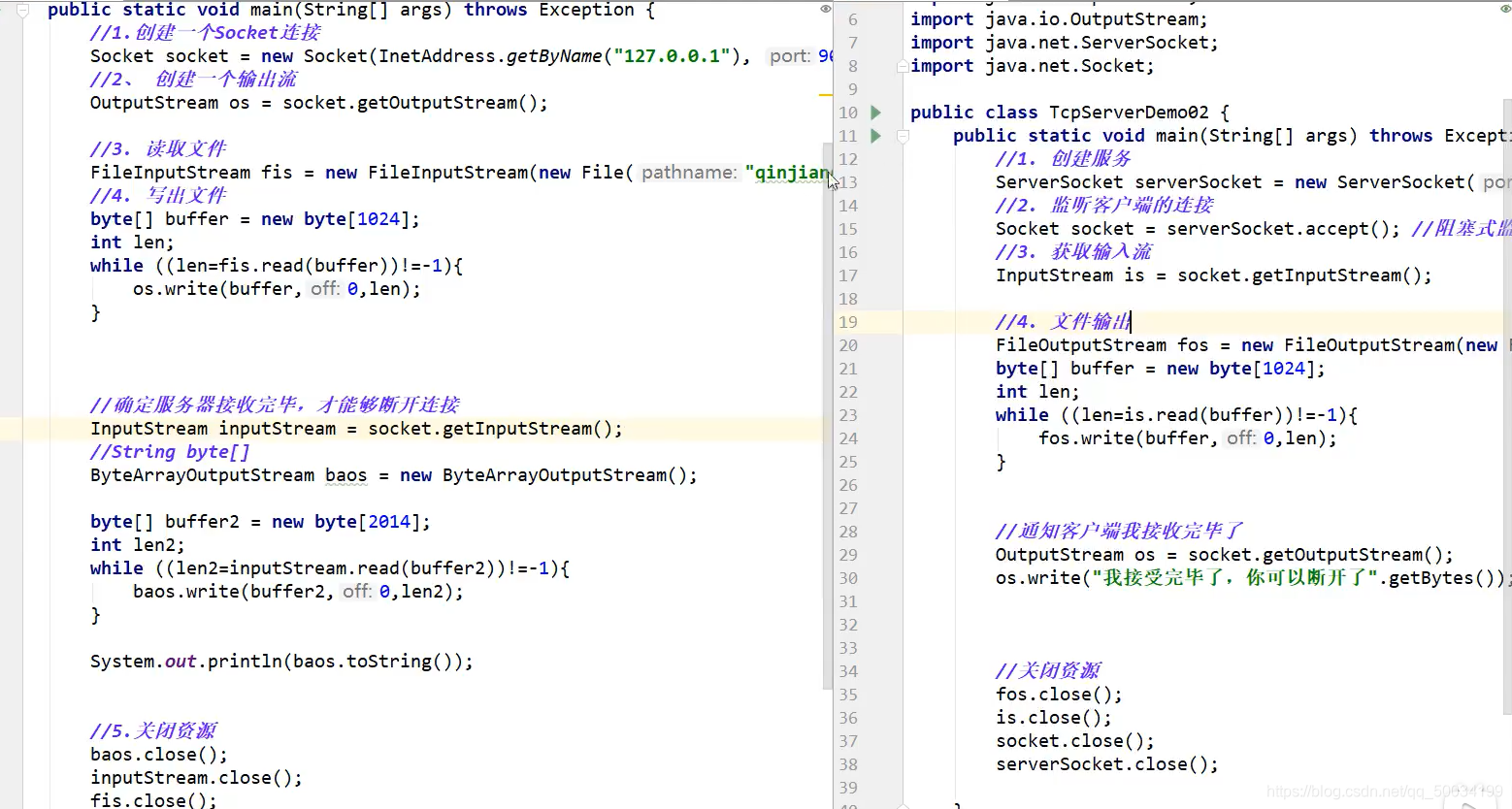
Task: Click "fos.close();" line
Action: pyautogui.click(x=1059, y=695)
